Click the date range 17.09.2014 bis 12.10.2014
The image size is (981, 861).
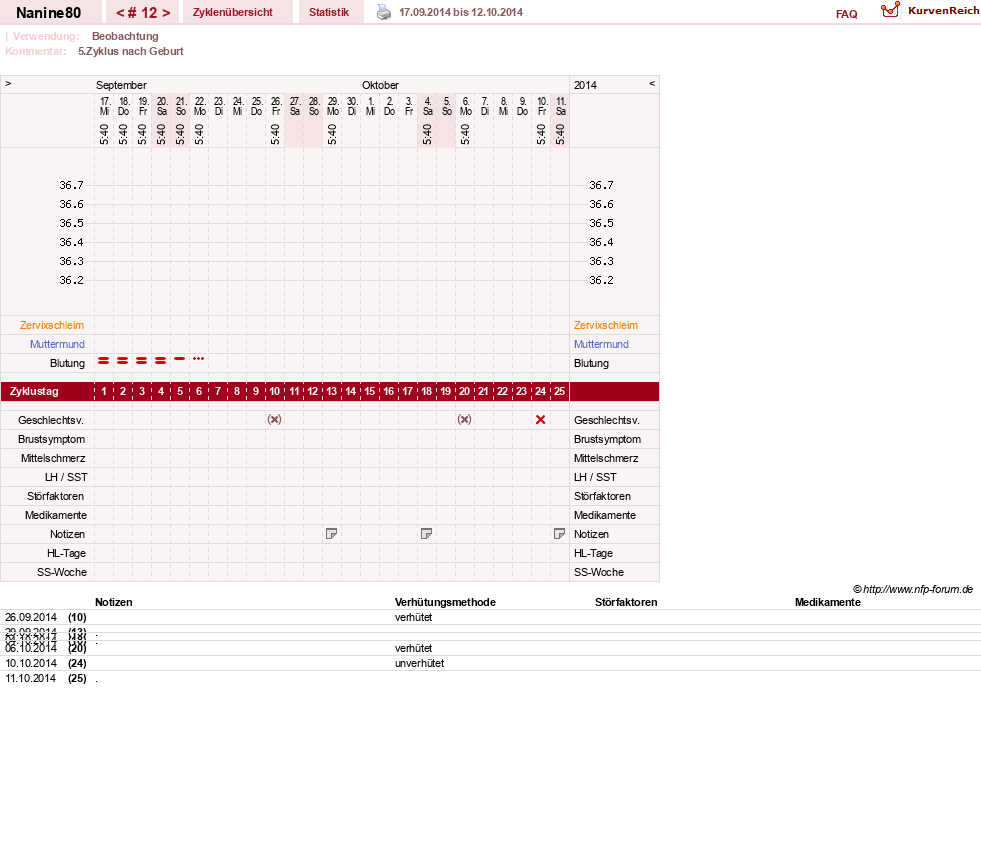point(461,12)
